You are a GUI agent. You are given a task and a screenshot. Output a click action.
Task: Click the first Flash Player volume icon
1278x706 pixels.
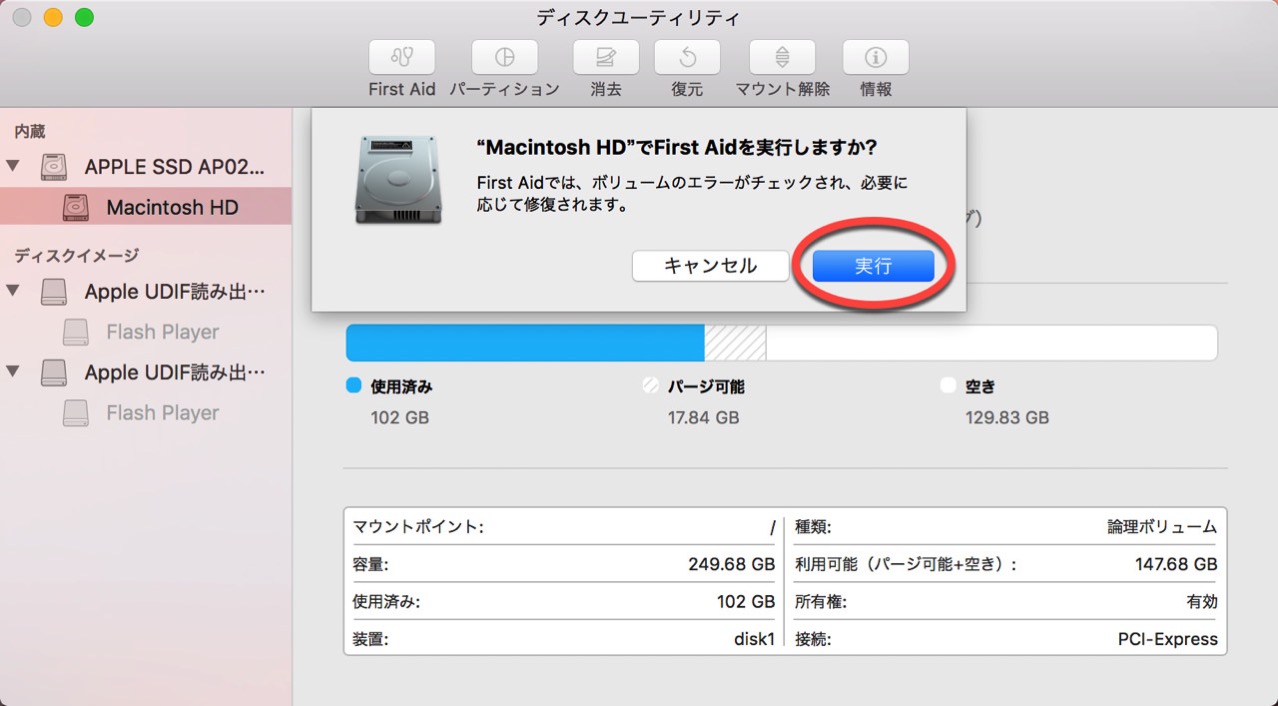tap(76, 332)
